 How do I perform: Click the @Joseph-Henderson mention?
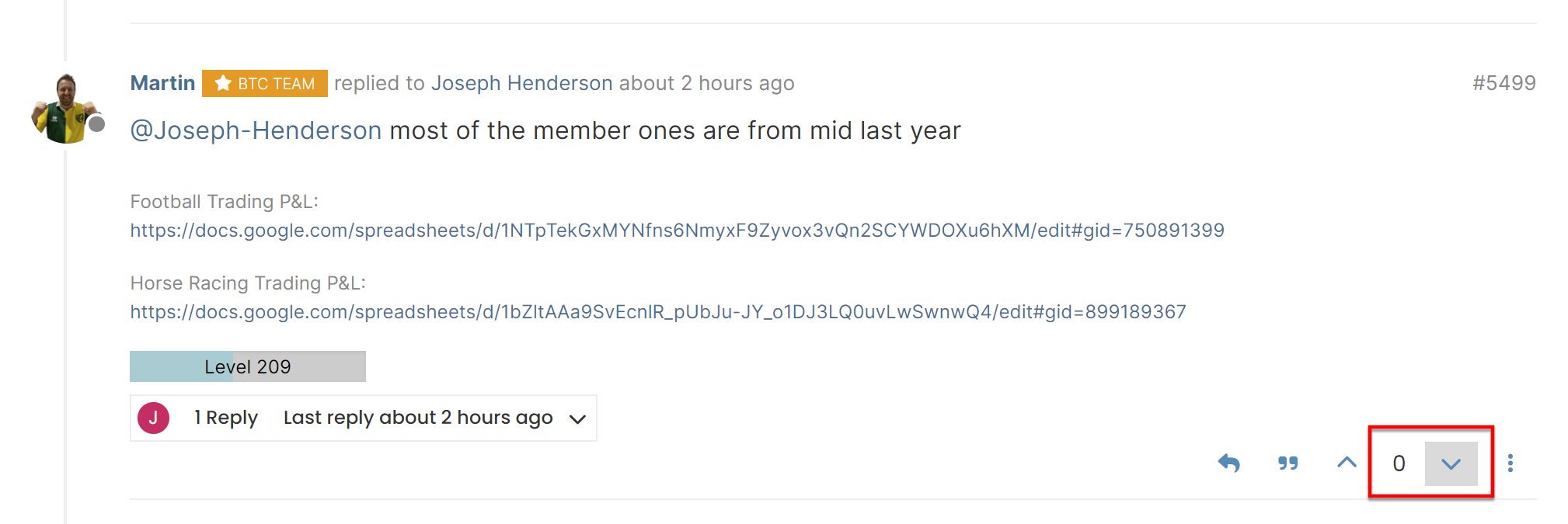pyautogui.click(x=256, y=130)
